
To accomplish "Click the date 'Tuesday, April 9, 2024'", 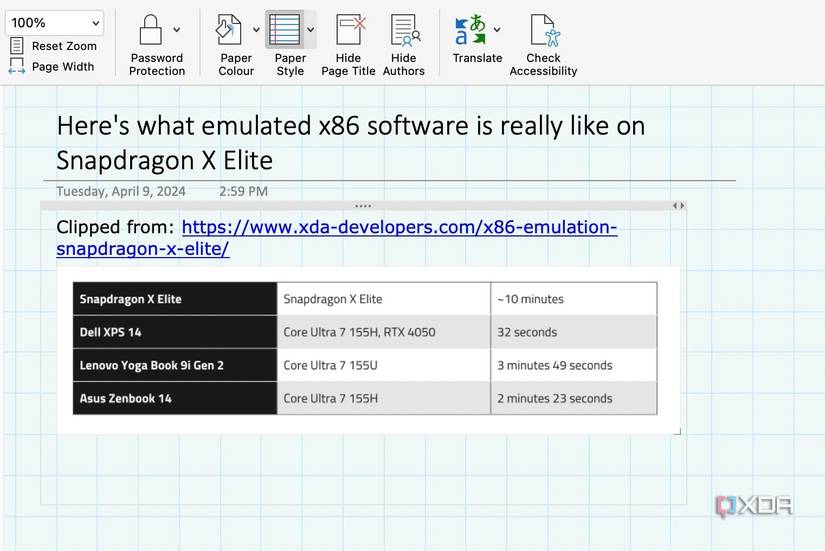I will (121, 191).
